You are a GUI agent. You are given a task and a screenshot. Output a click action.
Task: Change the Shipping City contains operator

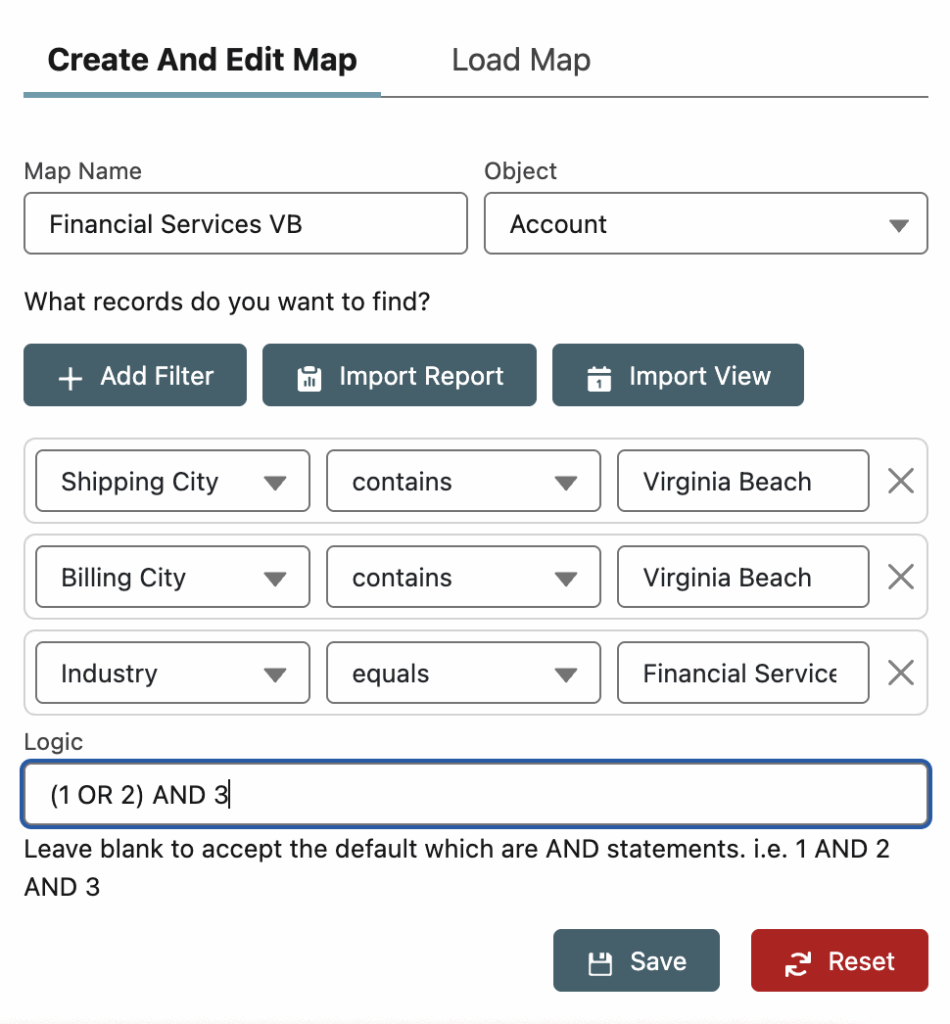click(x=463, y=482)
